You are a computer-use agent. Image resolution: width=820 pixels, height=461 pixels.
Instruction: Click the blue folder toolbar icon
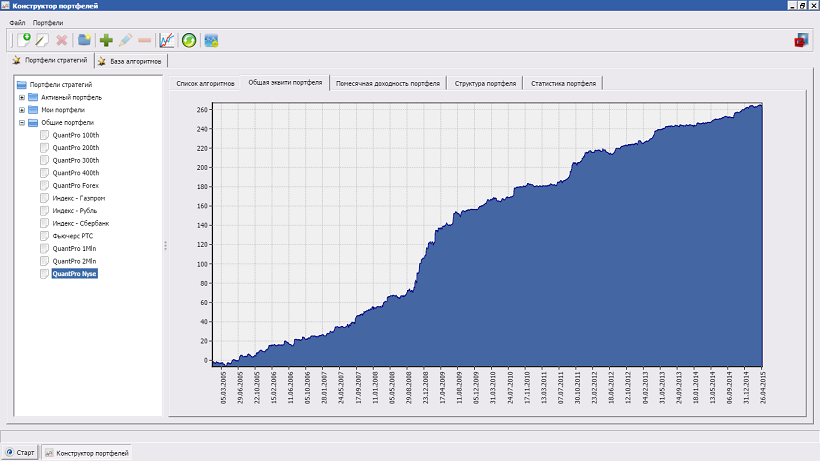(85, 40)
